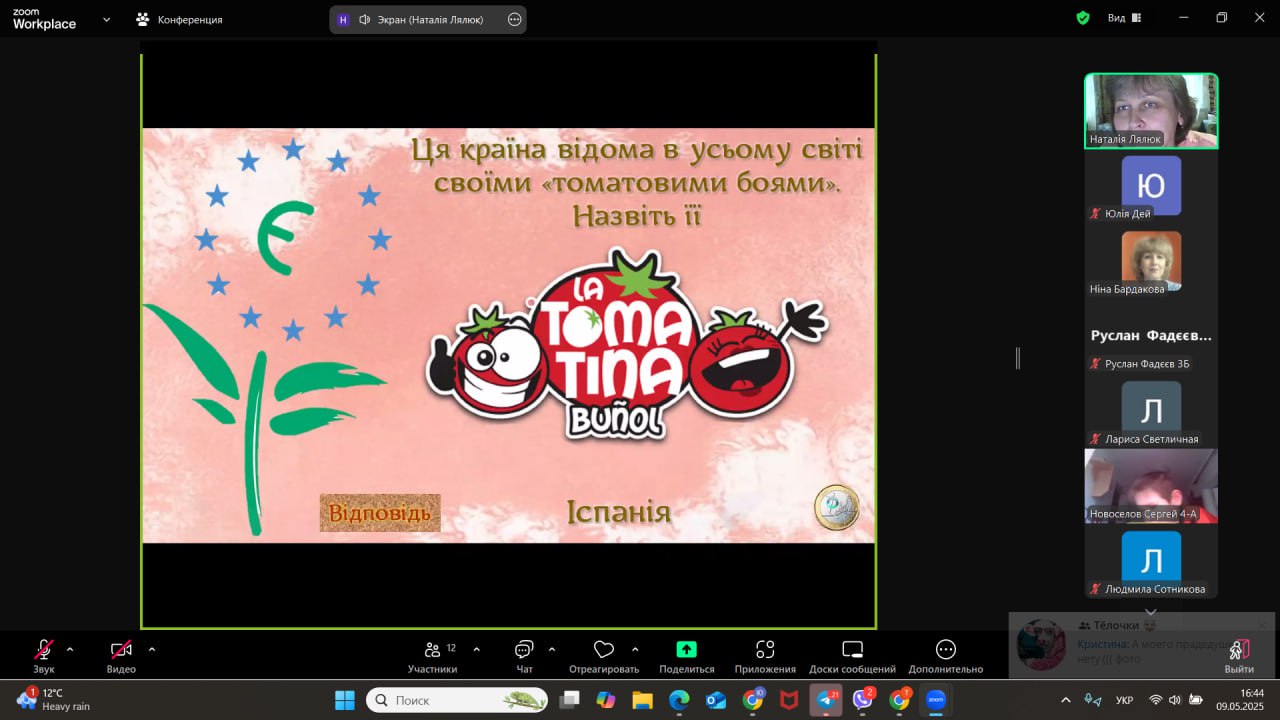Image resolution: width=1280 pixels, height=720 pixels.
Task: Open Приложения apps panel
Action: tap(765, 656)
